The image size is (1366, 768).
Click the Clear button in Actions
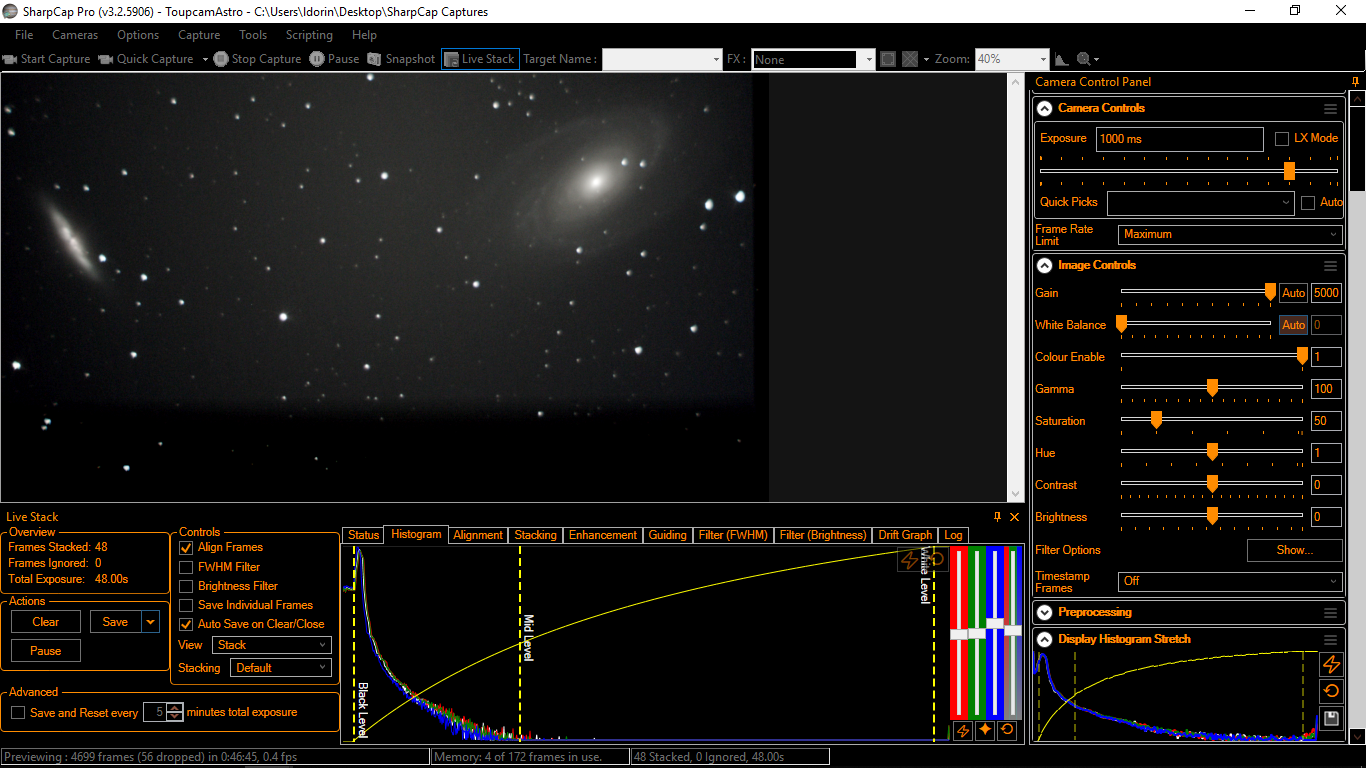[46, 622]
